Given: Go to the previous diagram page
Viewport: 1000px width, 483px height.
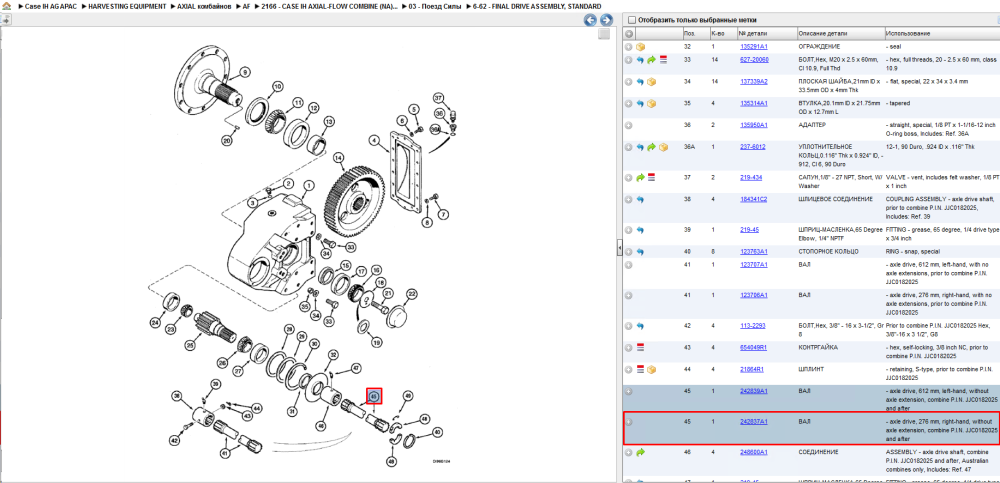Looking at the screenshot, I should click(x=591, y=20).
